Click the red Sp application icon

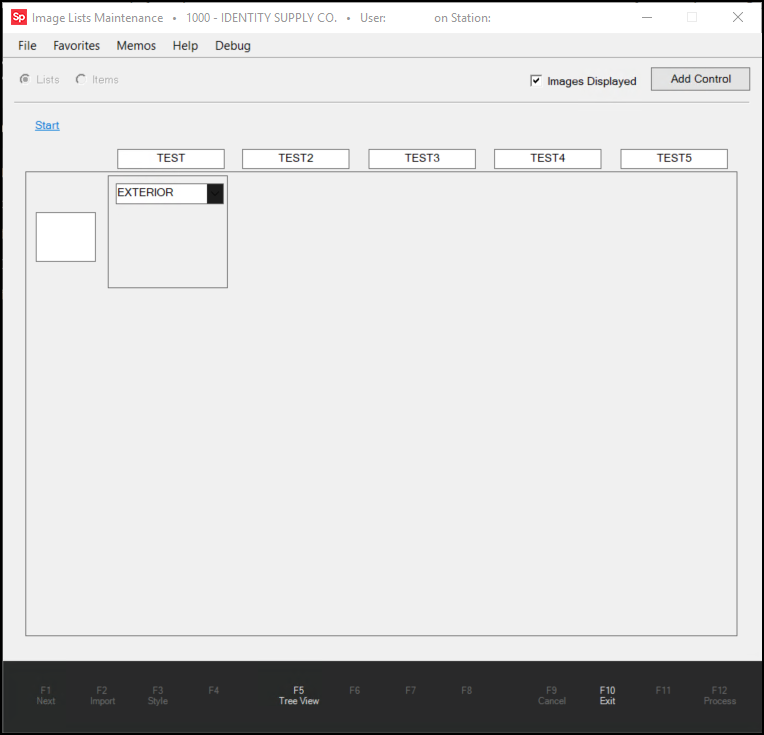[x=18, y=18]
